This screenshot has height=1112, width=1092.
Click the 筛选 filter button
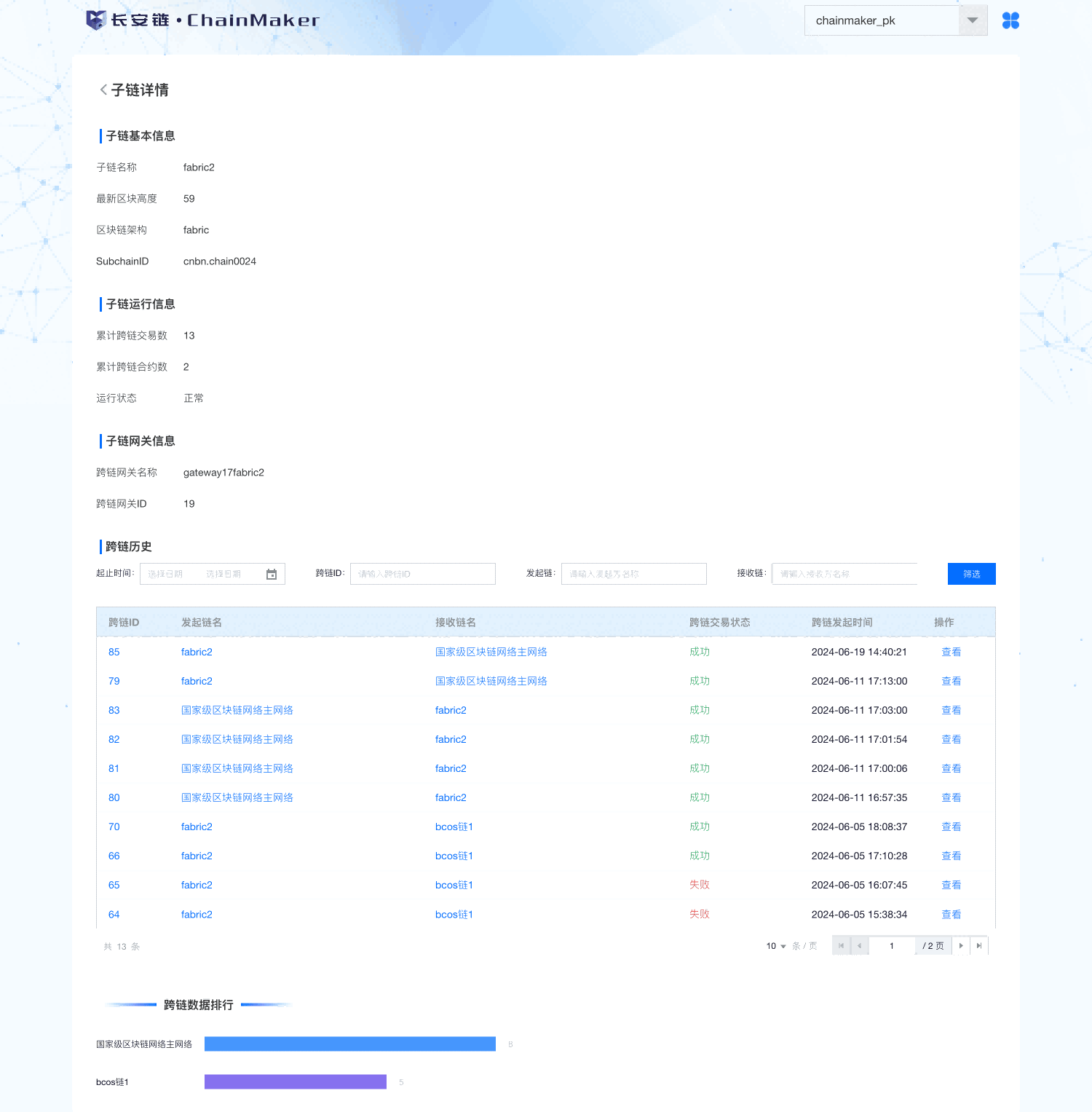[971, 574]
